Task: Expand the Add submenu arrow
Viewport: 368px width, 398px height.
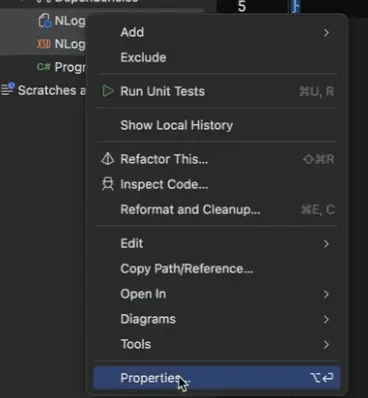Action: click(x=326, y=33)
